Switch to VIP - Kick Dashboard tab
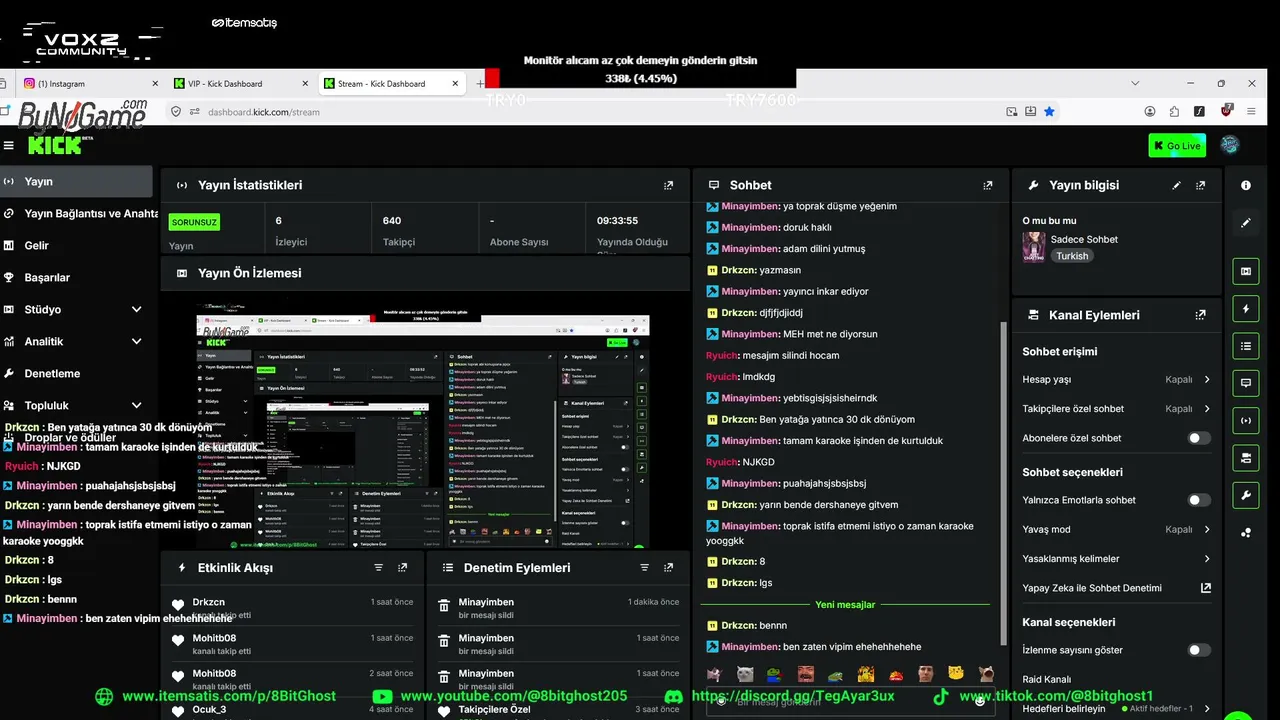 [240, 84]
